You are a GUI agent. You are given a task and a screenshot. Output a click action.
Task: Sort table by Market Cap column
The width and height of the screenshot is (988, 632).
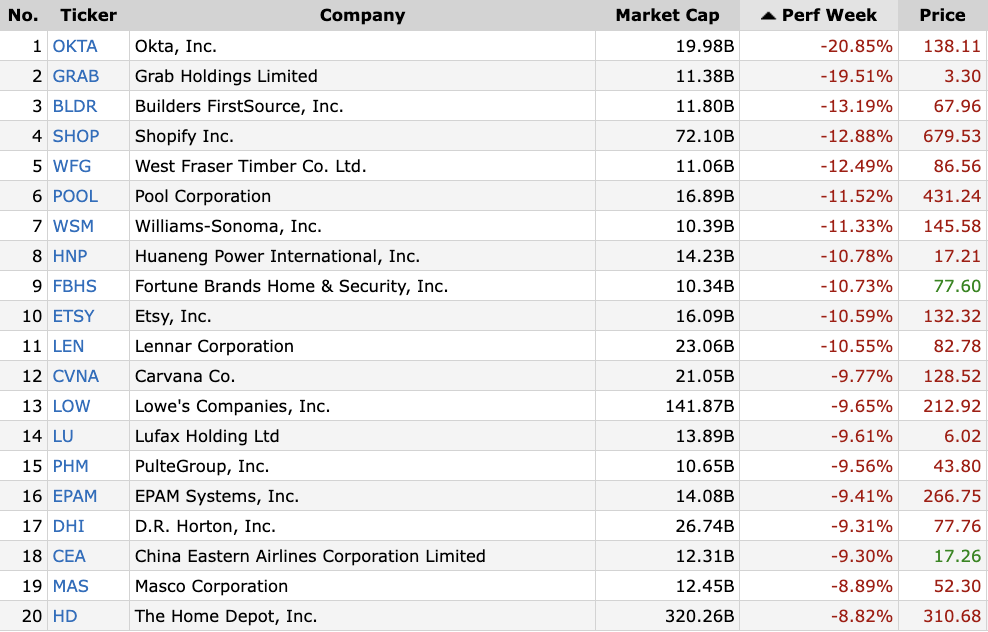click(x=667, y=15)
